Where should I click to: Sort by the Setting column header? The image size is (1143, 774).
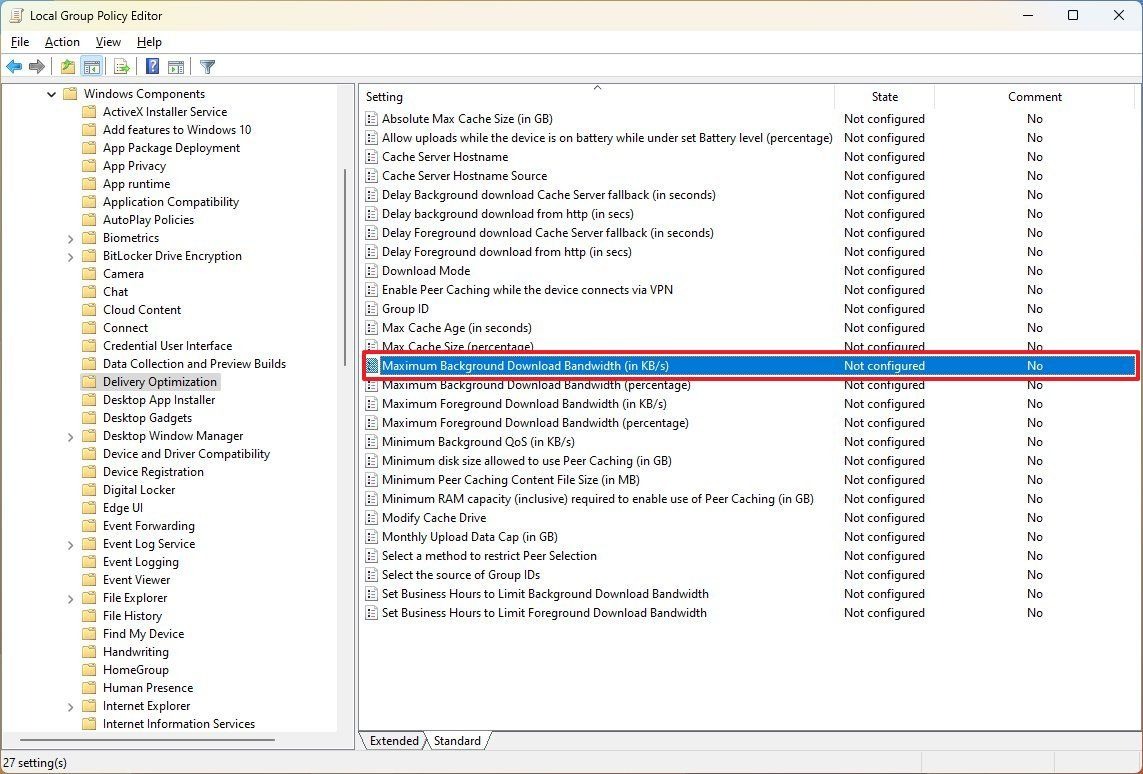pyautogui.click(x=596, y=97)
